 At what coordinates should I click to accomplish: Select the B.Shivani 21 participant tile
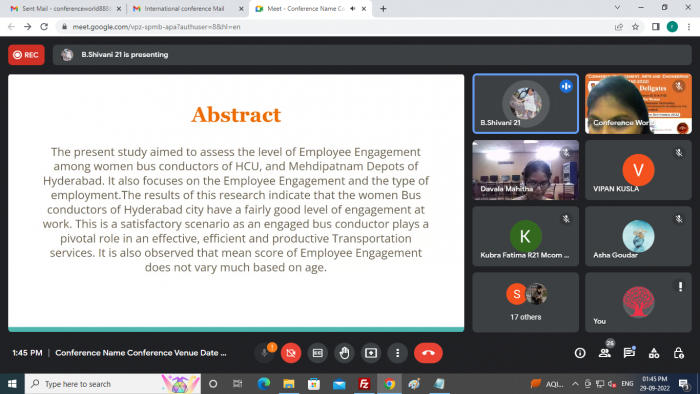click(525, 104)
